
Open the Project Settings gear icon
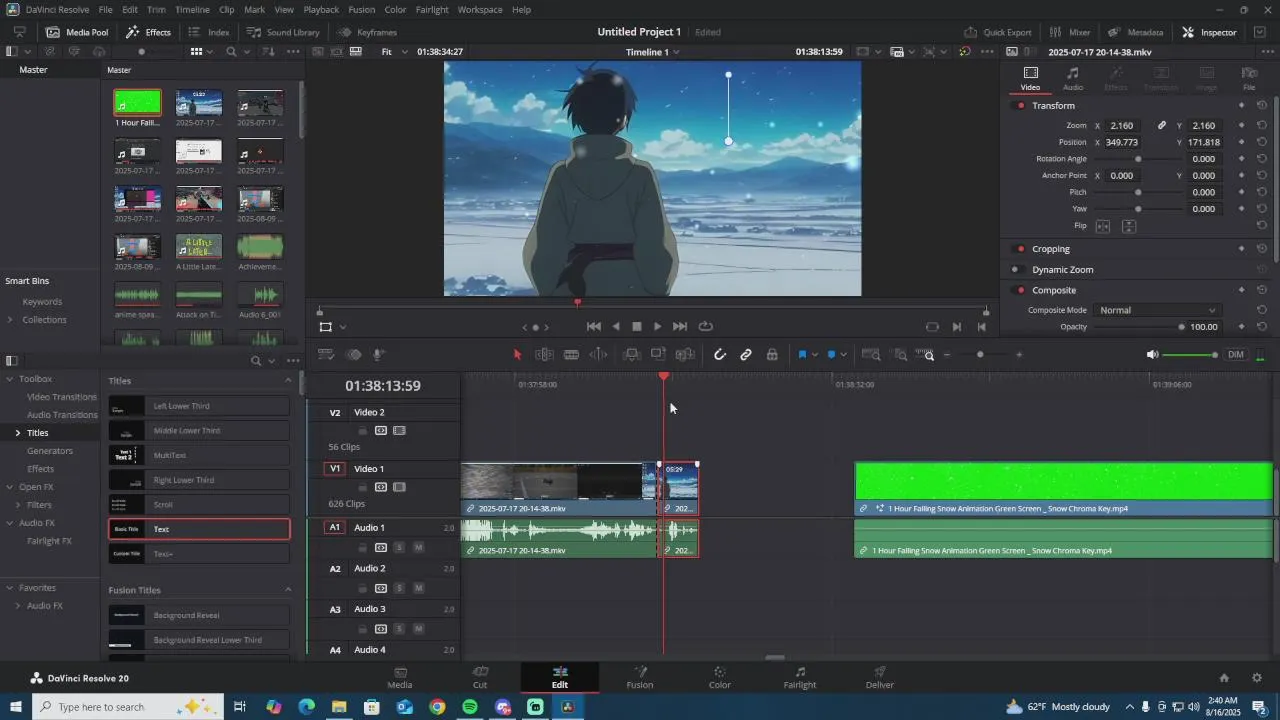tap(1256, 678)
